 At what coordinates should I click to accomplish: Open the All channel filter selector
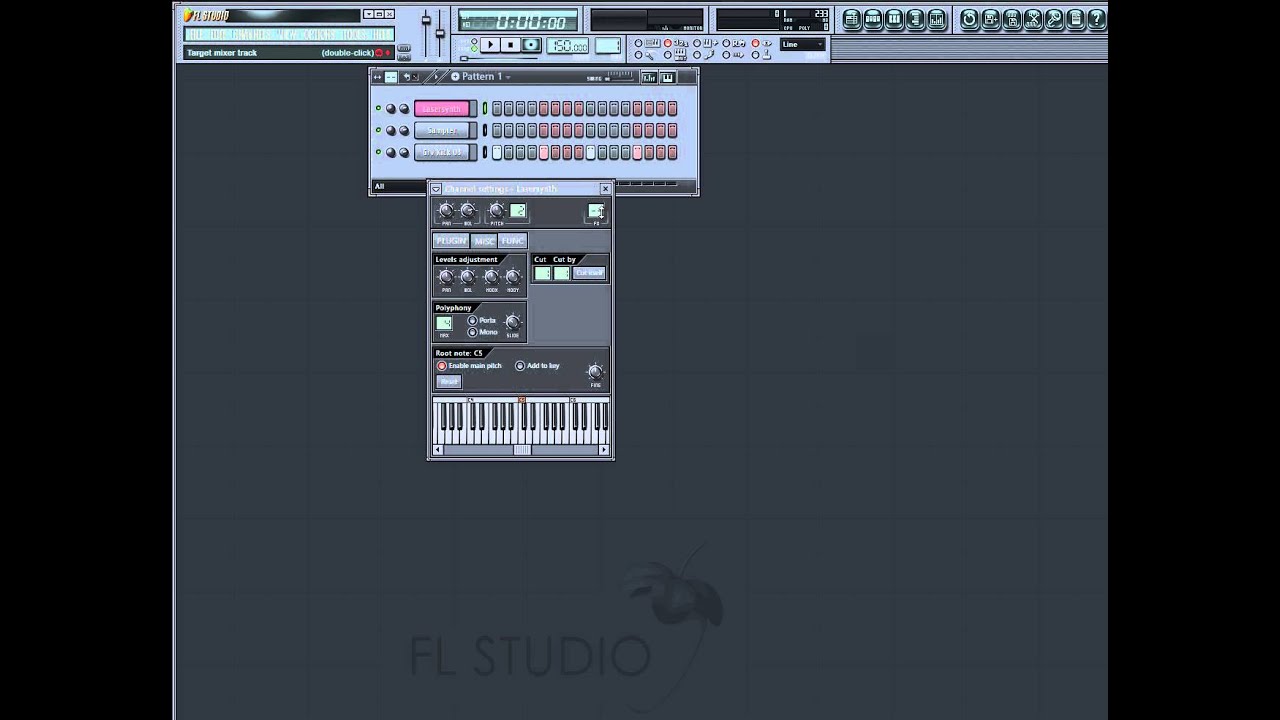398,186
